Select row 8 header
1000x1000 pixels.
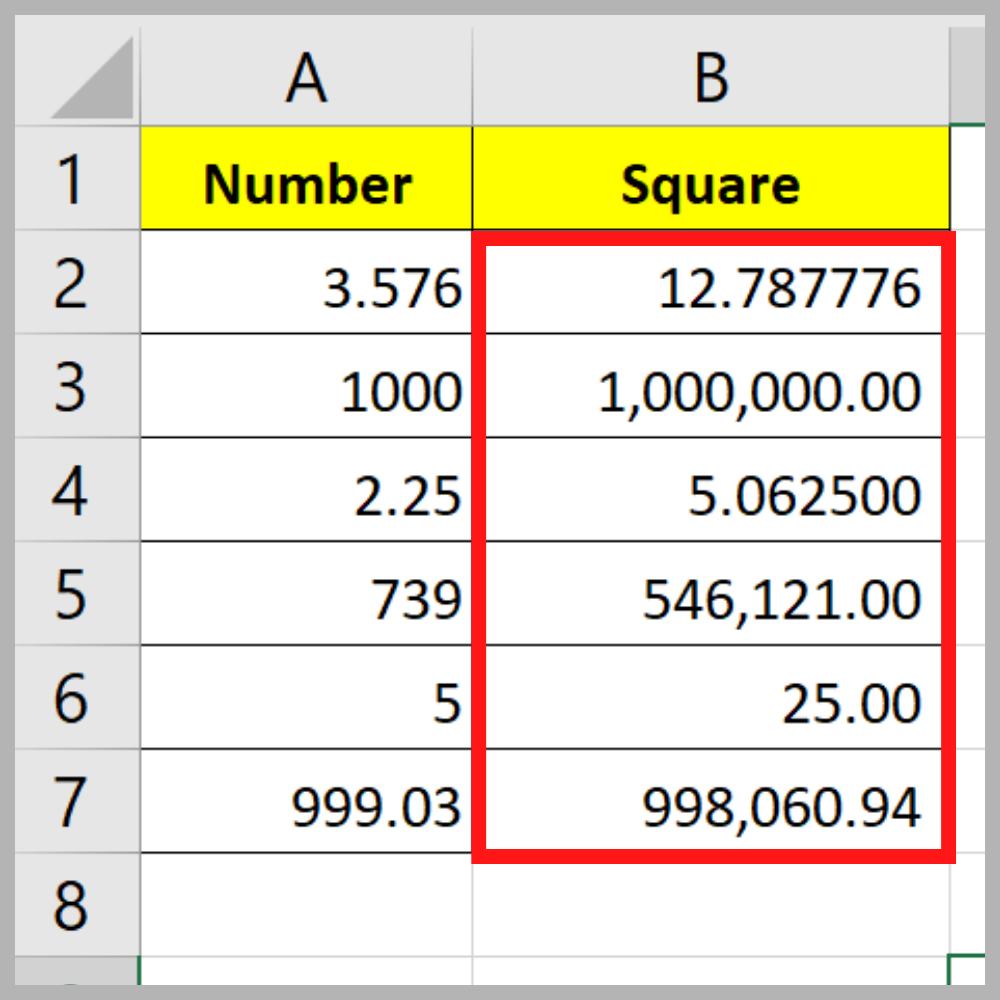[77, 904]
